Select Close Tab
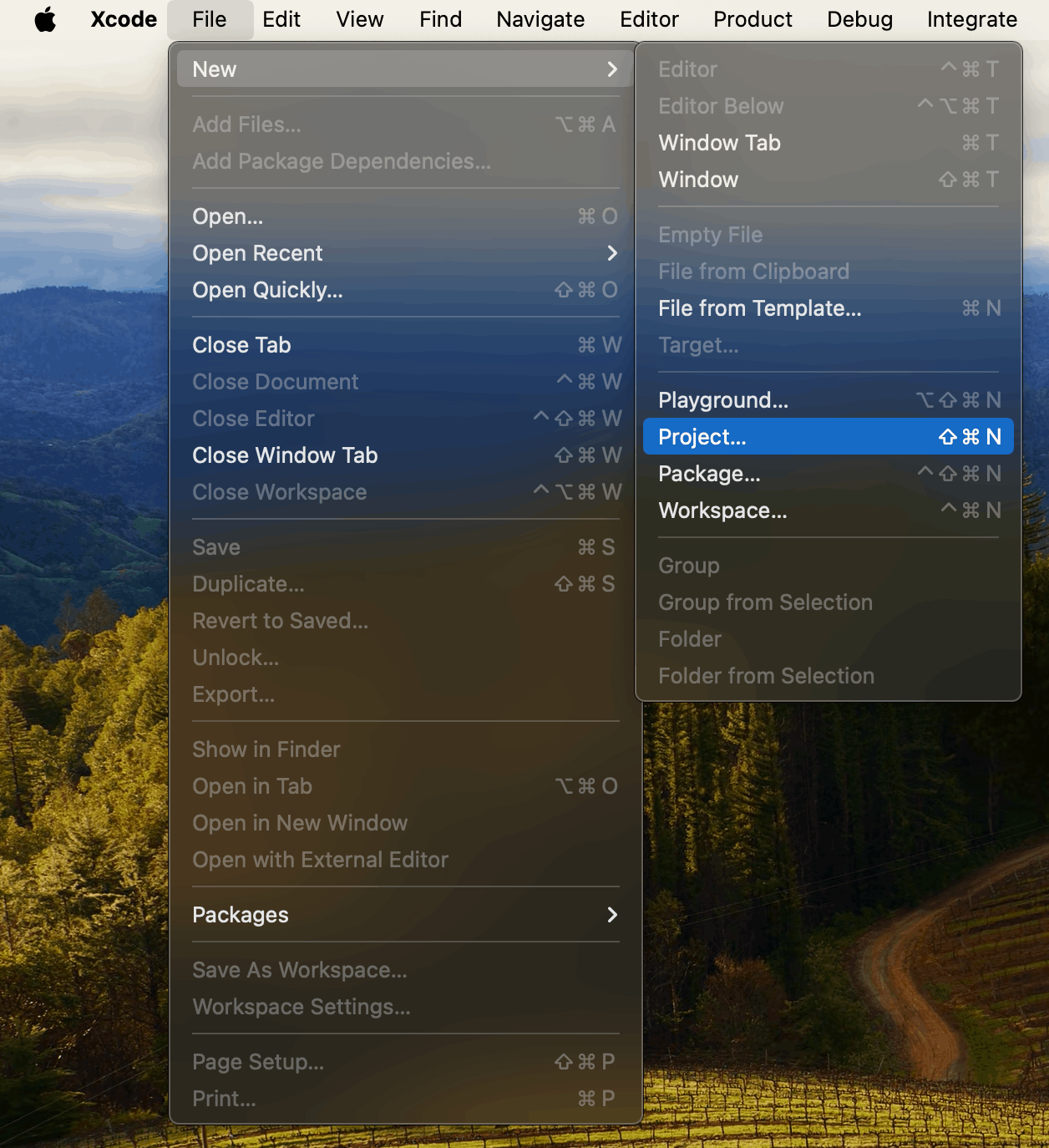Viewport: 1049px width, 1148px height. pos(406,345)
